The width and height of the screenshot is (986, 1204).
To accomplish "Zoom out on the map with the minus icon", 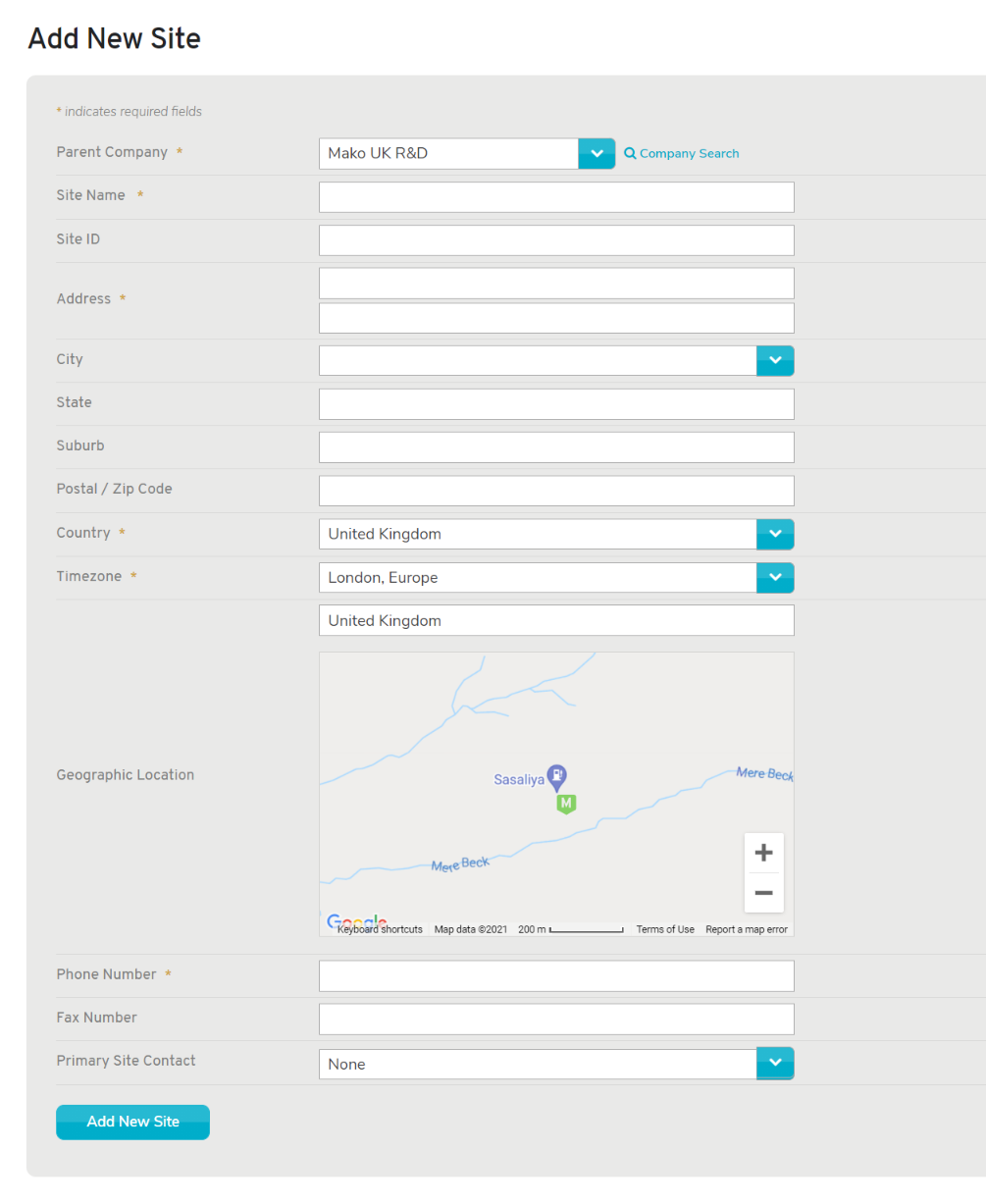I will pos(764,893).
